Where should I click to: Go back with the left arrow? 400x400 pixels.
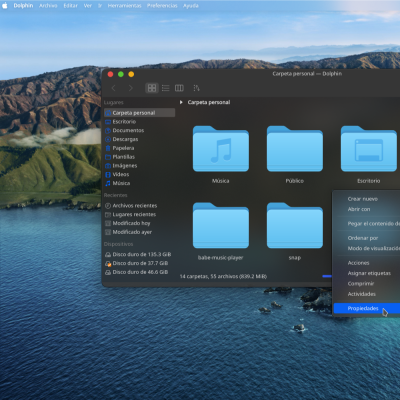coord(114,88)
